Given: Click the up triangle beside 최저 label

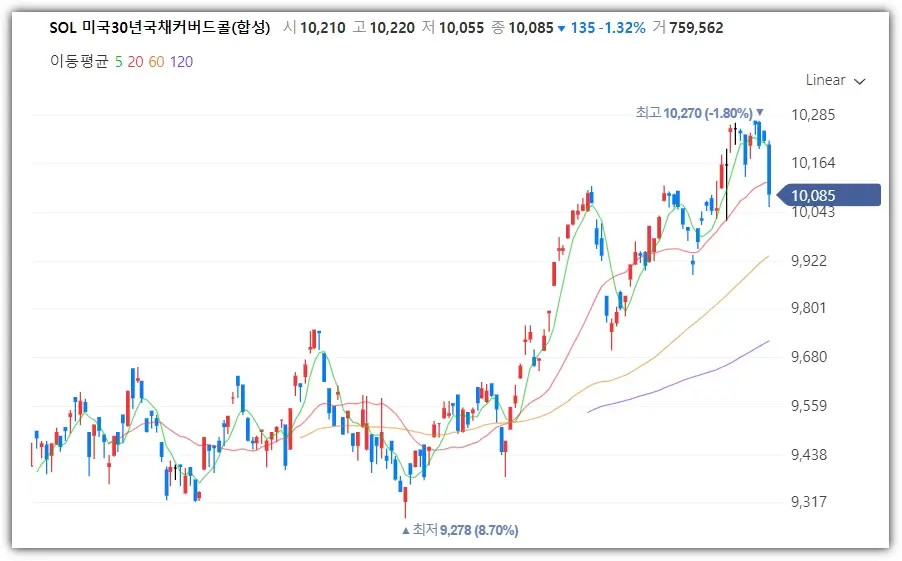Looking at the screenshot, I should (x=405, y=530).
